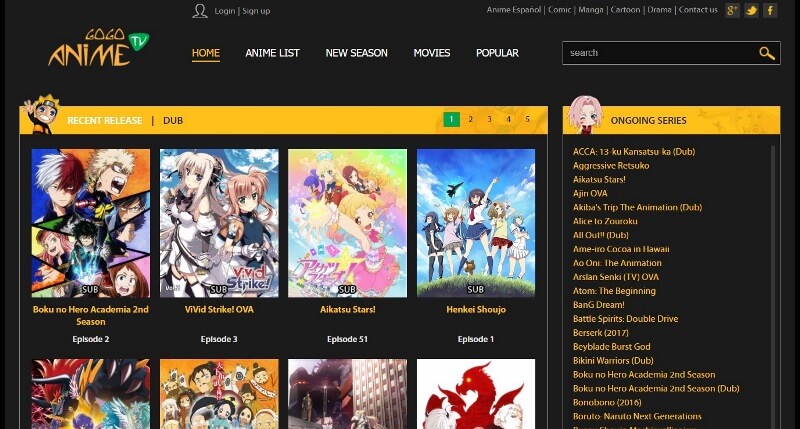Open All Out!! (Dub) link
800x429 pixels.
[601, 235]
